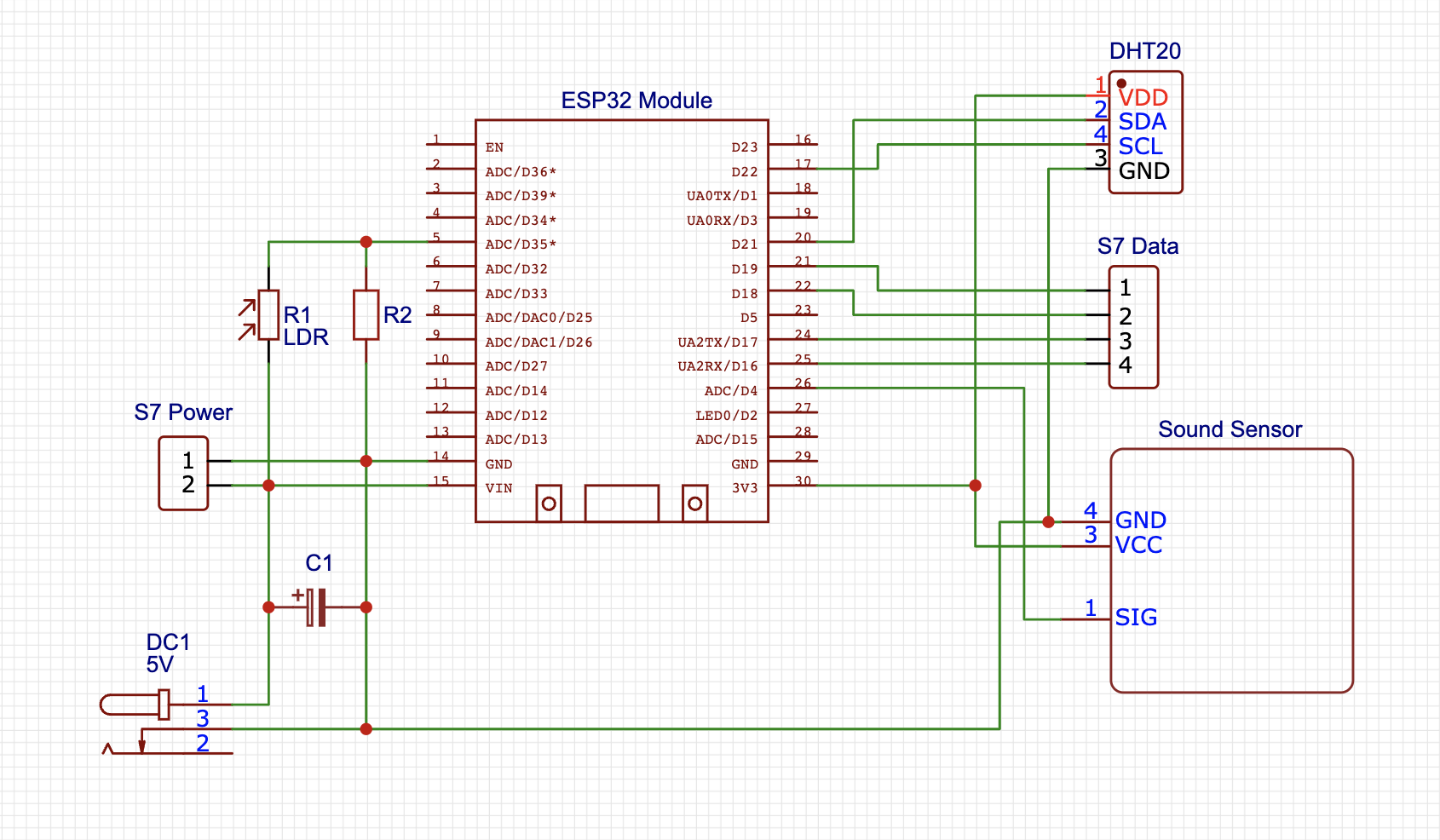The height and width of the screenshot is (840, 1440).
Task: Click the SDA pin label on DHT20
Action: [x=1142, y=122]
